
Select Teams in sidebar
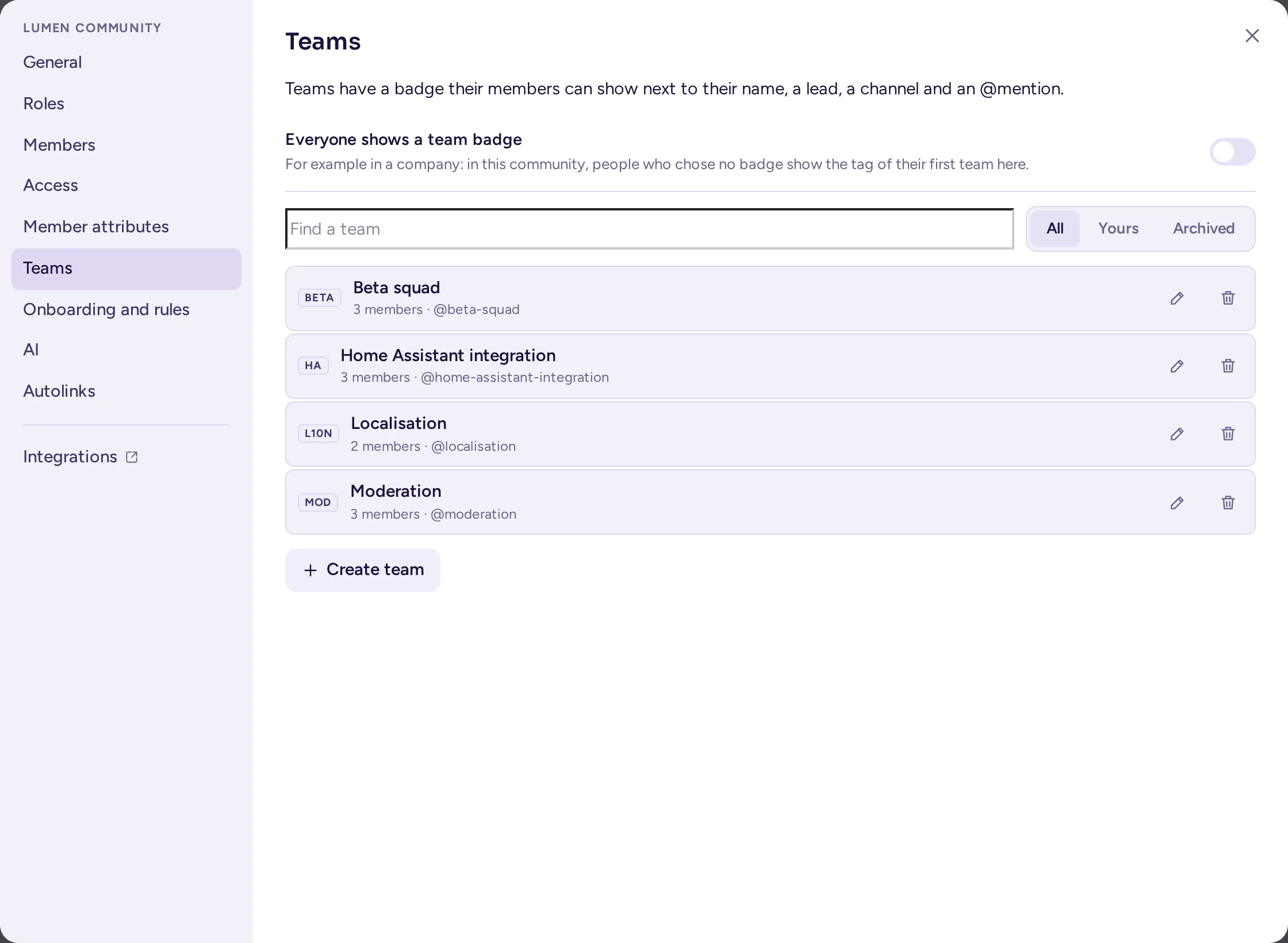point(126,269)
